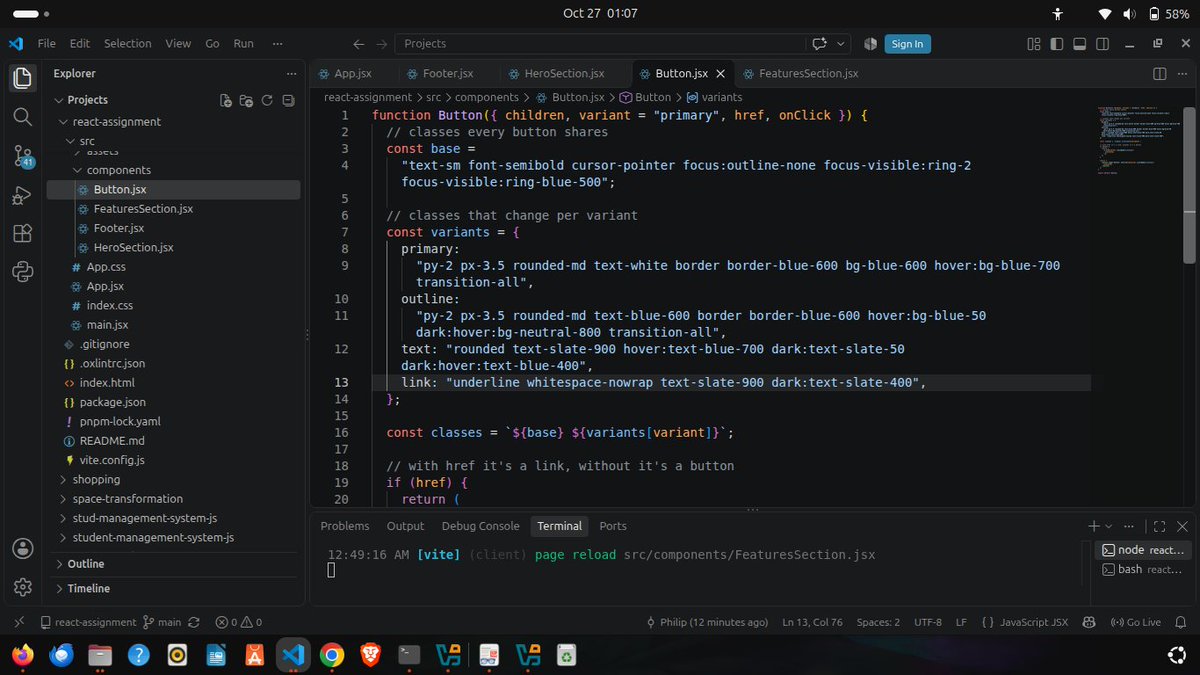Click Go Live in the status bar

tap(1136, 622)
